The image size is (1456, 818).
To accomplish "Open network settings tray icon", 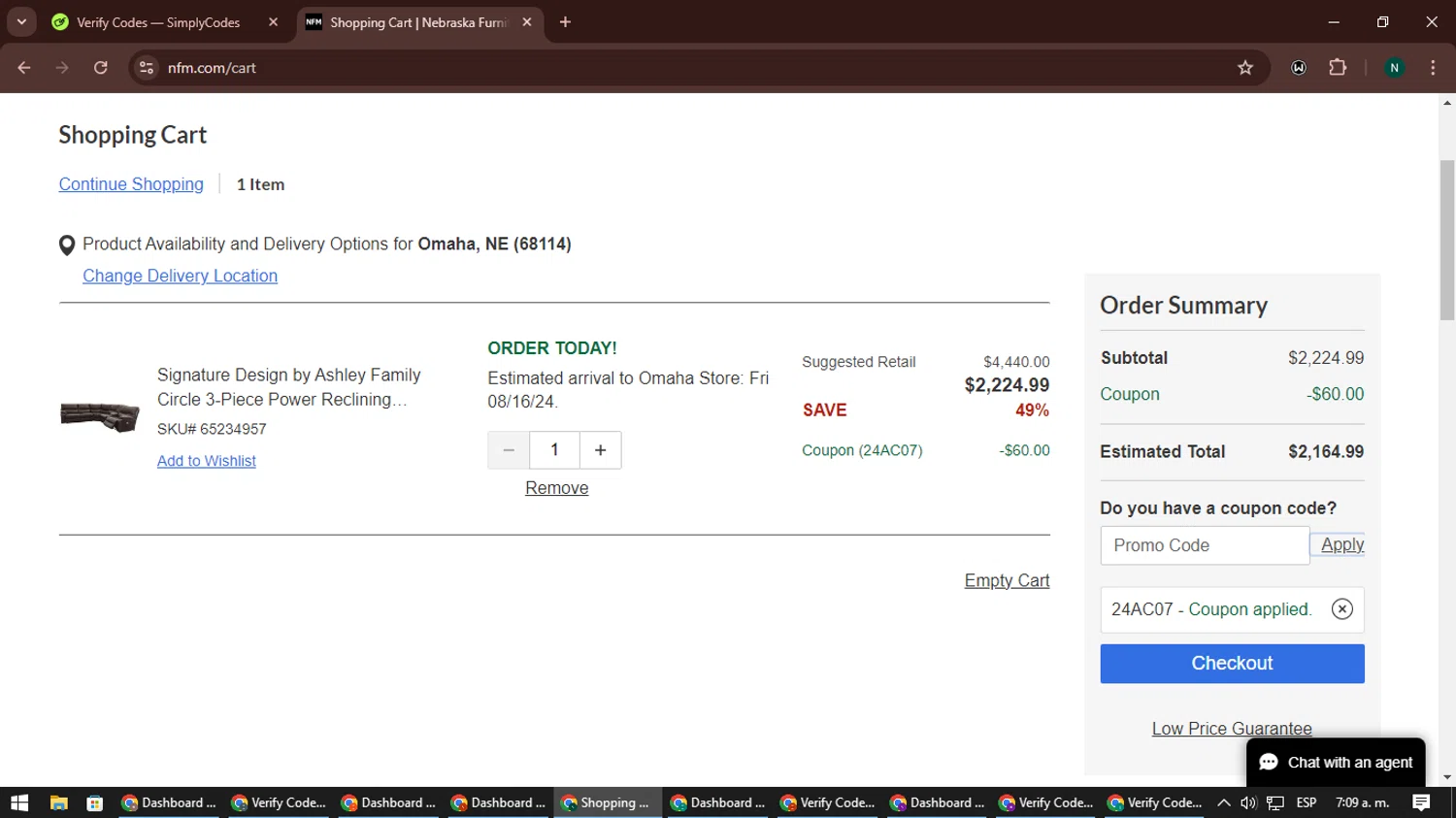I will 1275,802.
